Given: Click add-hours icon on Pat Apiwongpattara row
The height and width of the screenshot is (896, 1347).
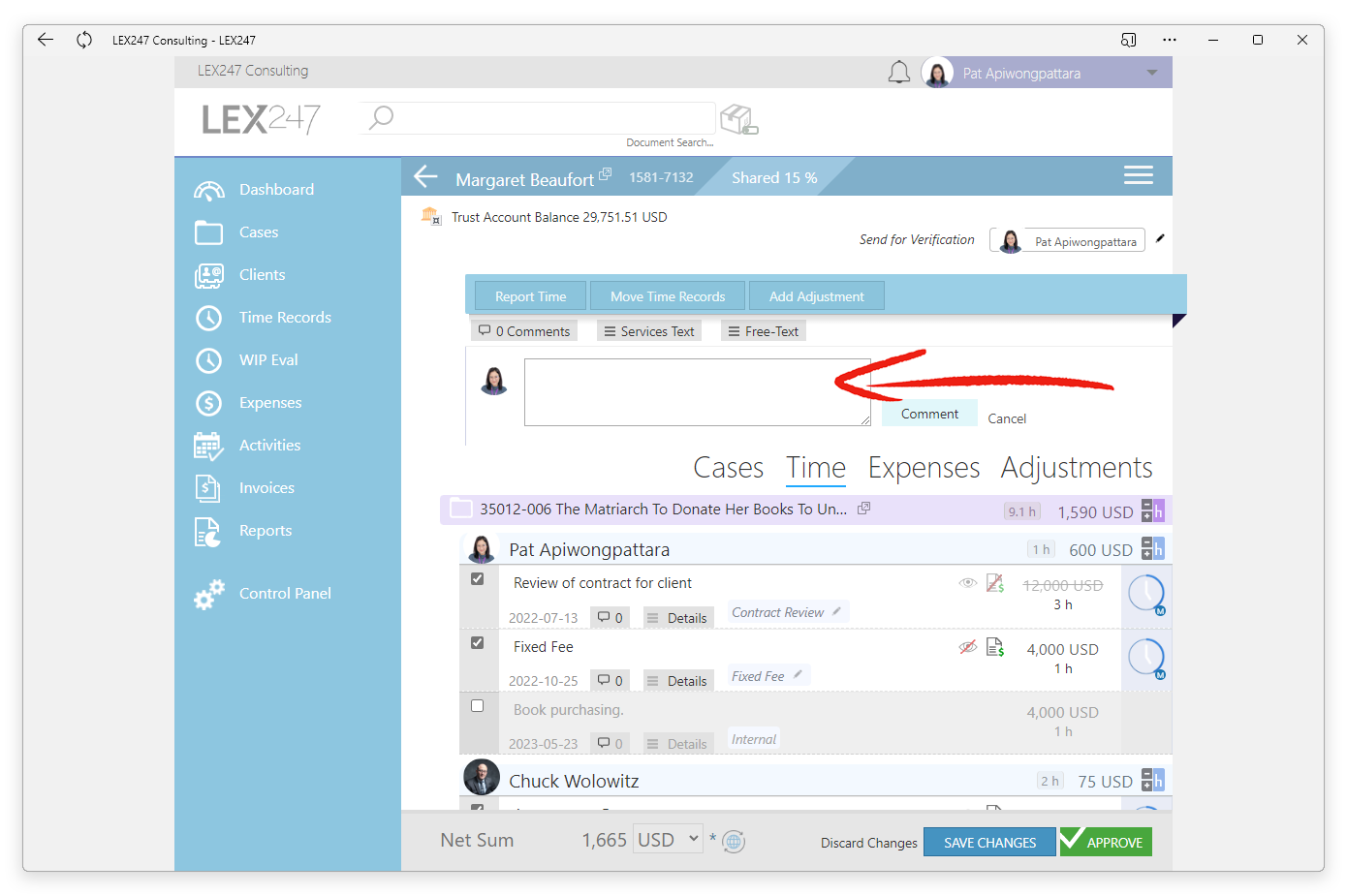Looking at the screenshot, I should point(1152,548).
